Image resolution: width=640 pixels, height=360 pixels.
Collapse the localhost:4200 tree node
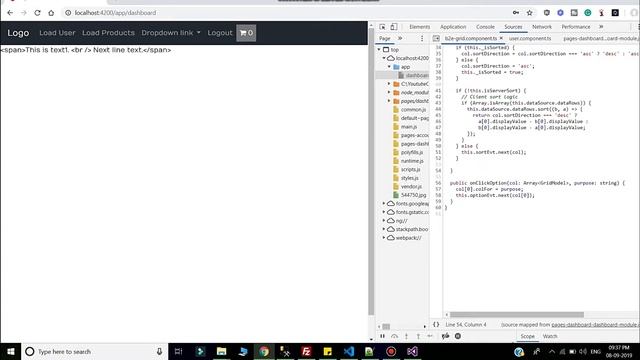384,58
